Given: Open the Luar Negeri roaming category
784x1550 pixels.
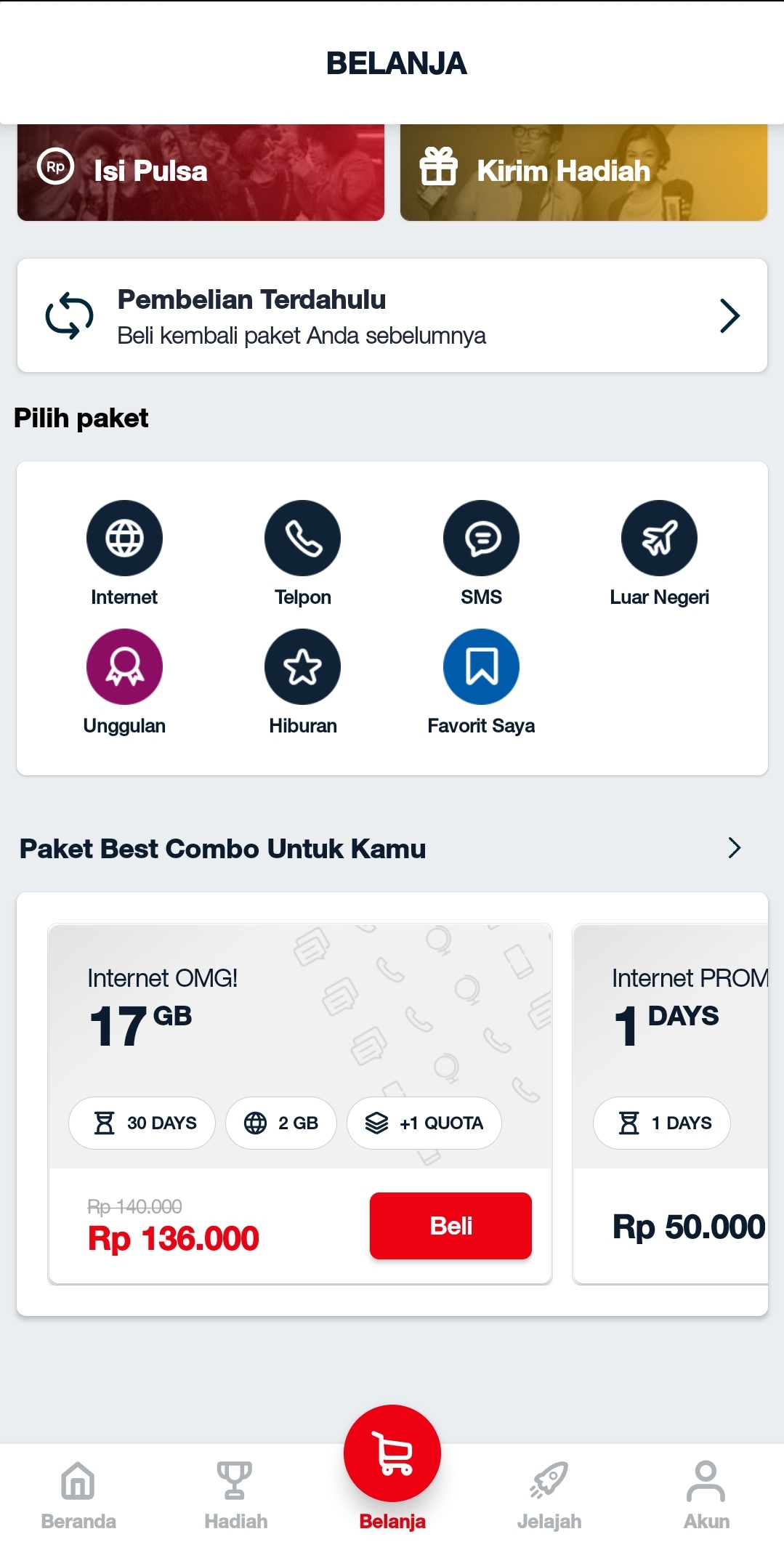Looking at the screenshot, I should click(x=660, y=538).
